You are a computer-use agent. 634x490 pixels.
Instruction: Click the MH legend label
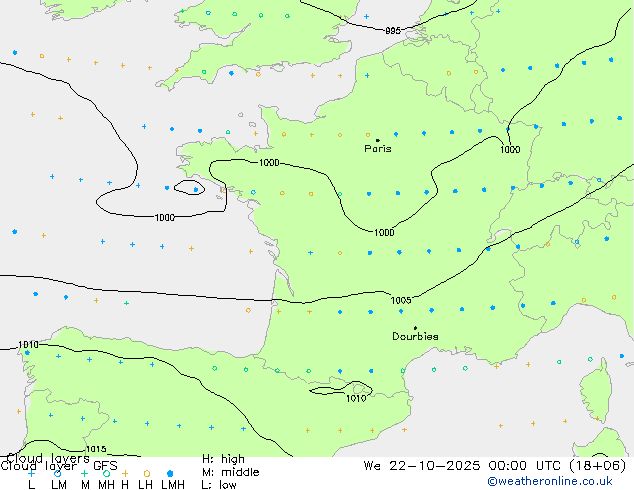tap(106, 485)
